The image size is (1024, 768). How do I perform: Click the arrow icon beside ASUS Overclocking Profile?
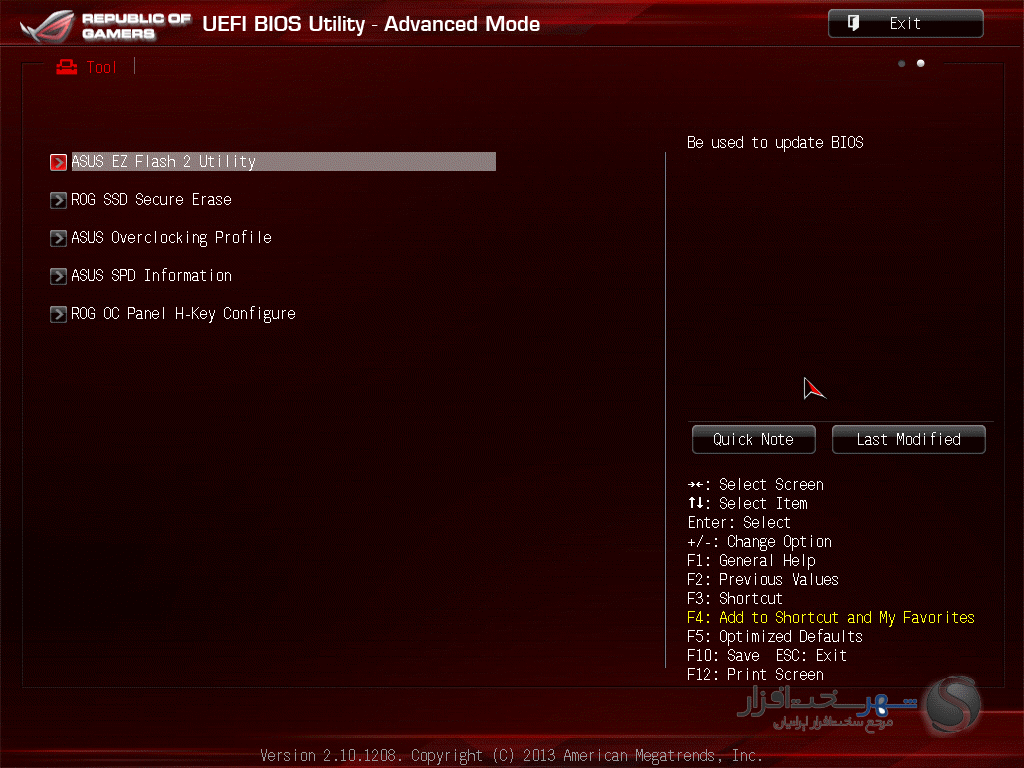pyautogui.click(x=58, y=238)
